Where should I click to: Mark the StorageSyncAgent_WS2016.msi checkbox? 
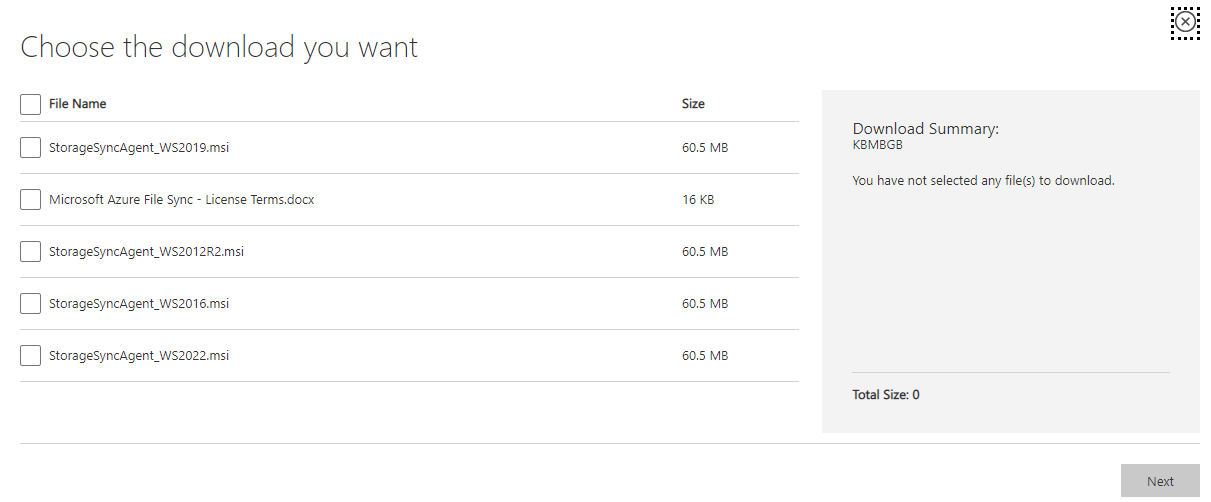point(30,304)
